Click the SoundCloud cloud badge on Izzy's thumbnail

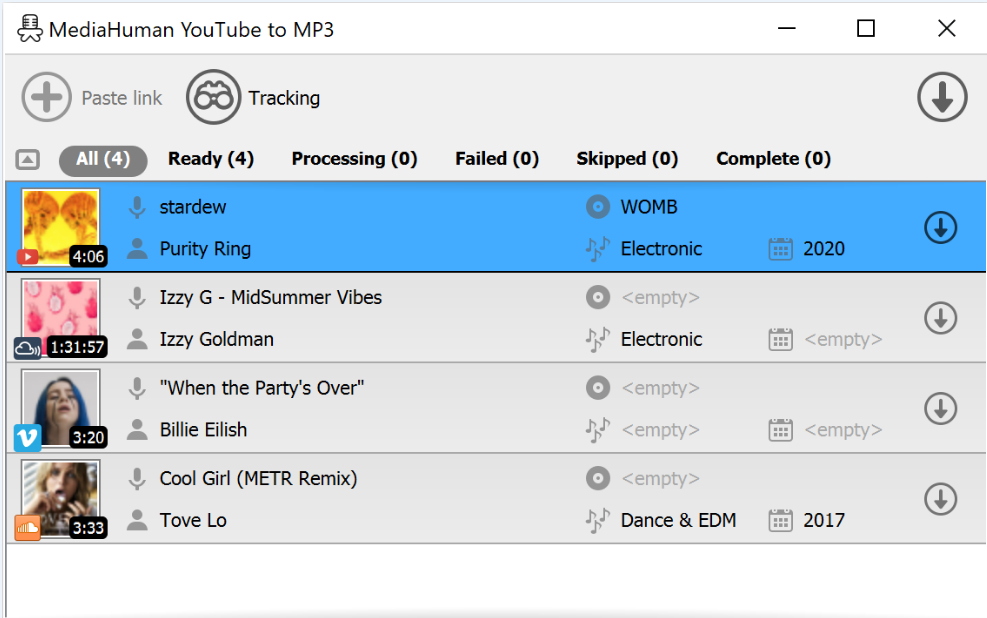(26, 348)
